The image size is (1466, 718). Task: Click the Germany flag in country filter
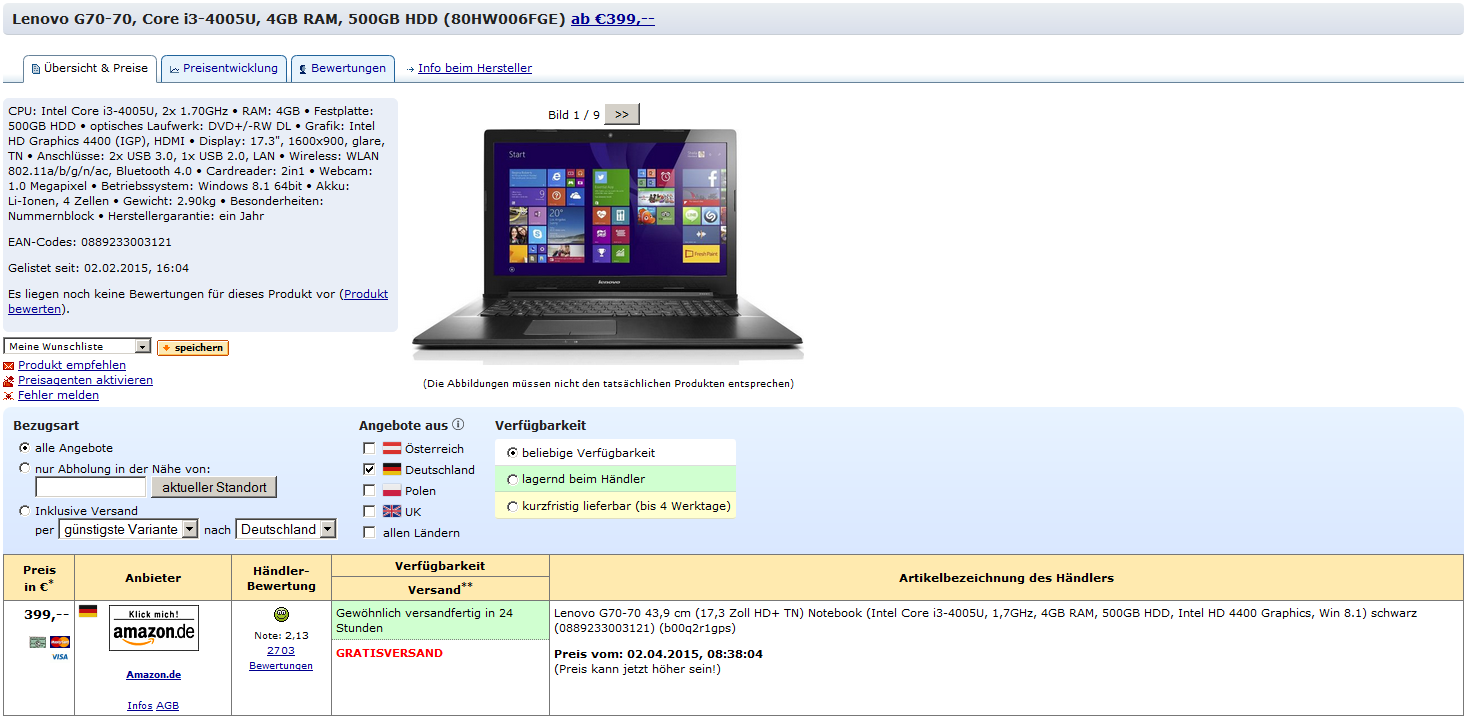[392, 470]
